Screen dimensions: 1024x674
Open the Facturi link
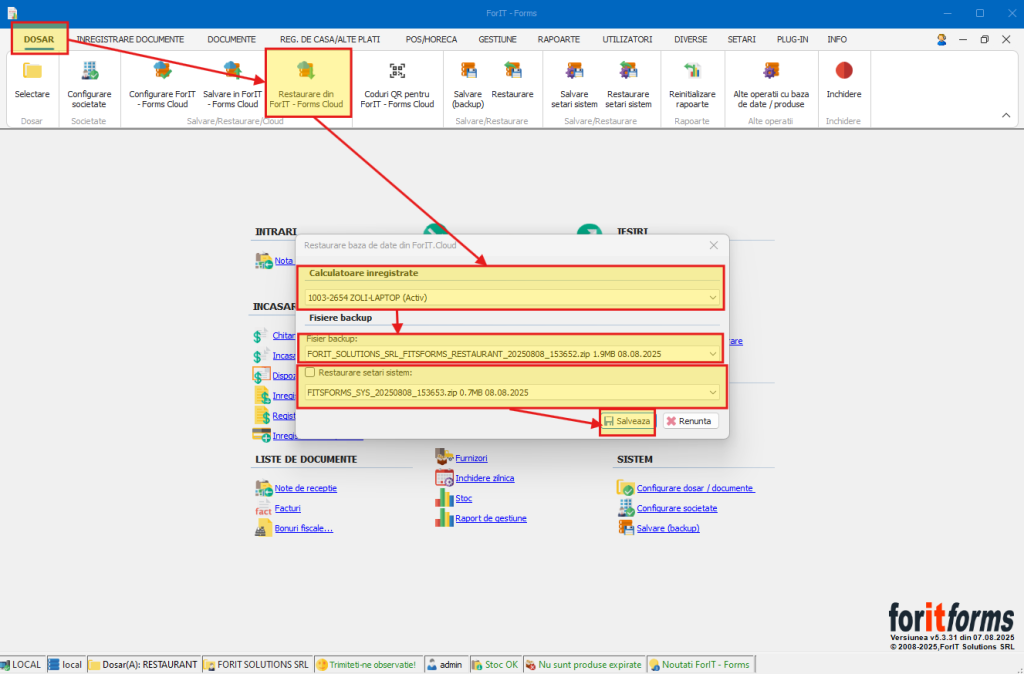[x=287, y=508]
